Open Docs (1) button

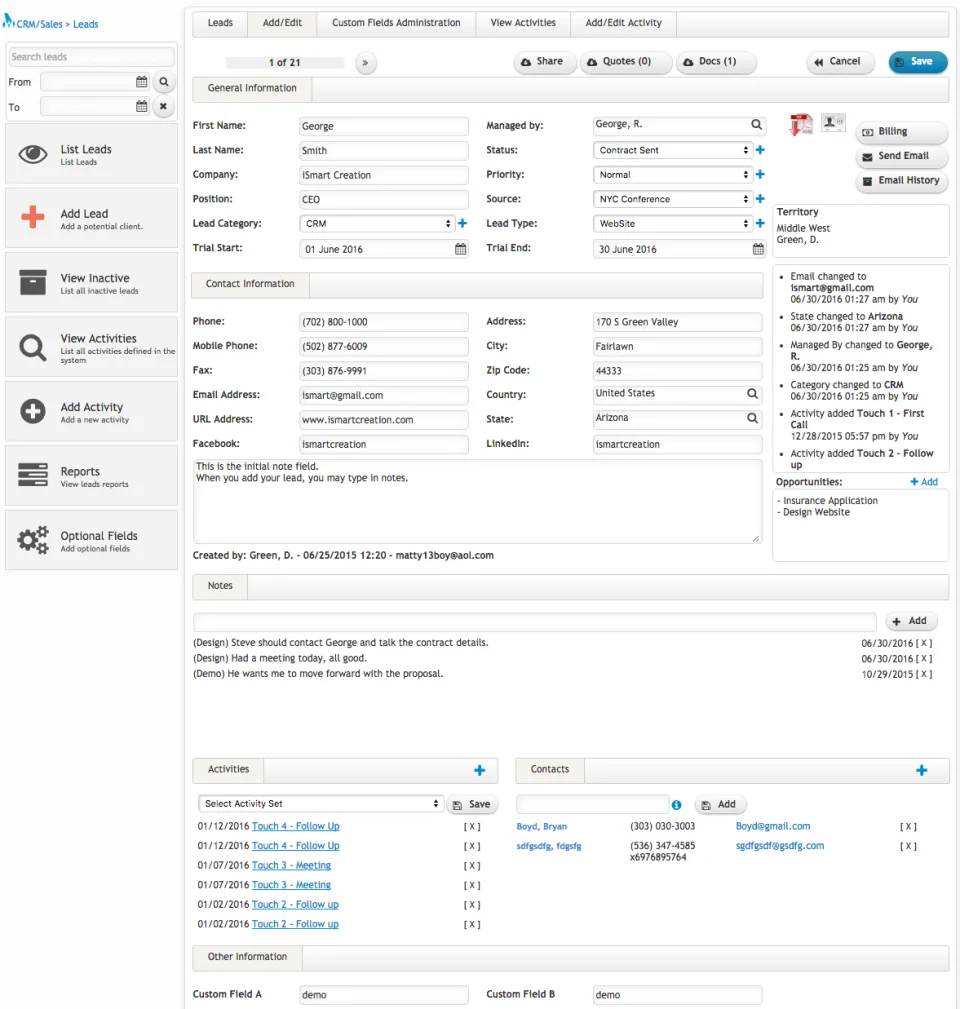coord(716,62)
